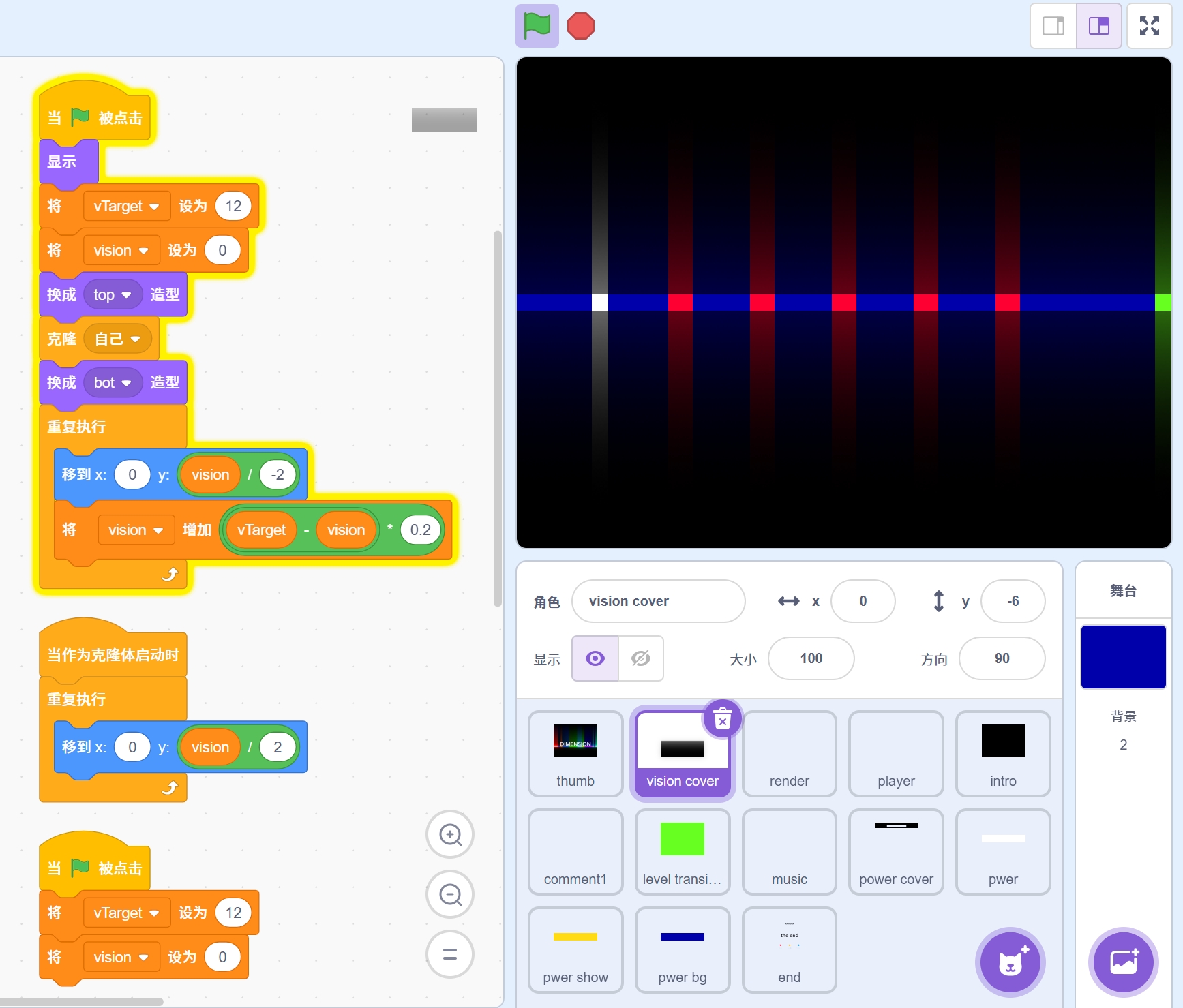Click the green flag to run project
1183x1008 pixels.
coord(537,26)
